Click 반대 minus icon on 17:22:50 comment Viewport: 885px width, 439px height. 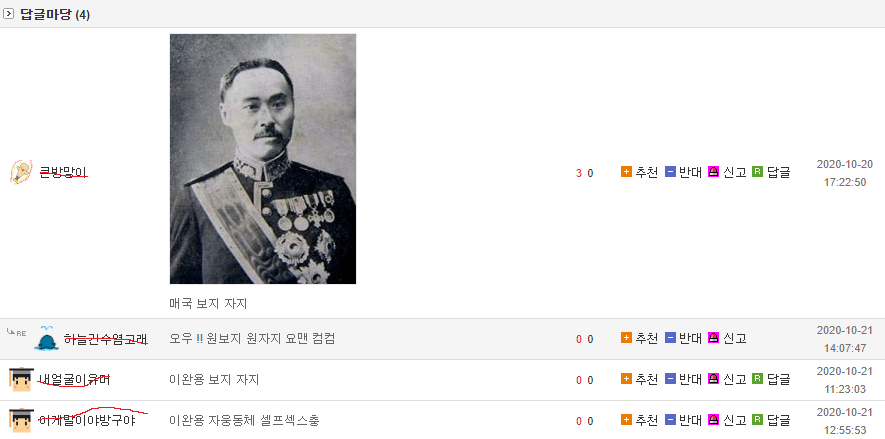(670, 172)
